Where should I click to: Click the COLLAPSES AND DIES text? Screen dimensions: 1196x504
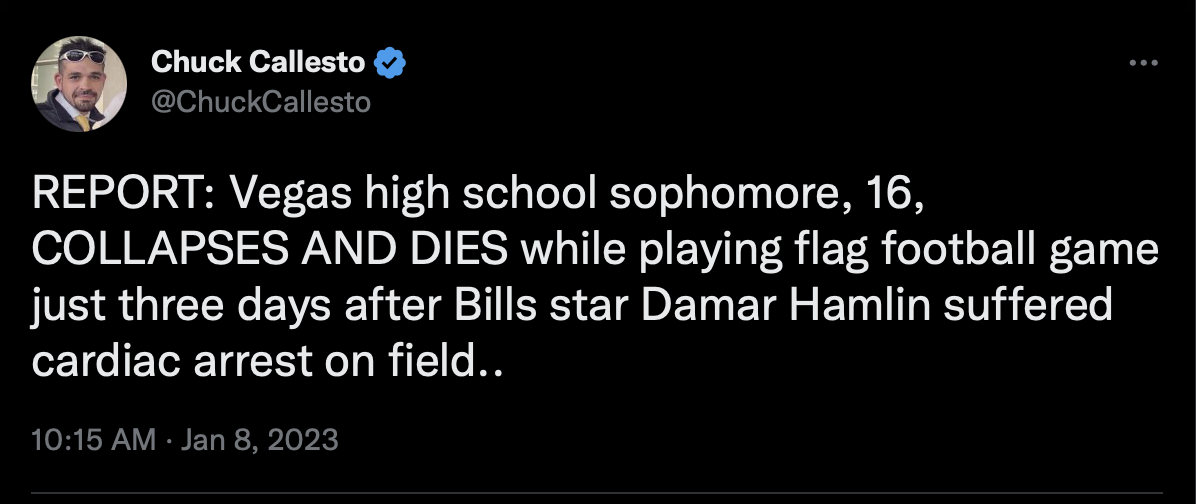[x=270, y=251]
